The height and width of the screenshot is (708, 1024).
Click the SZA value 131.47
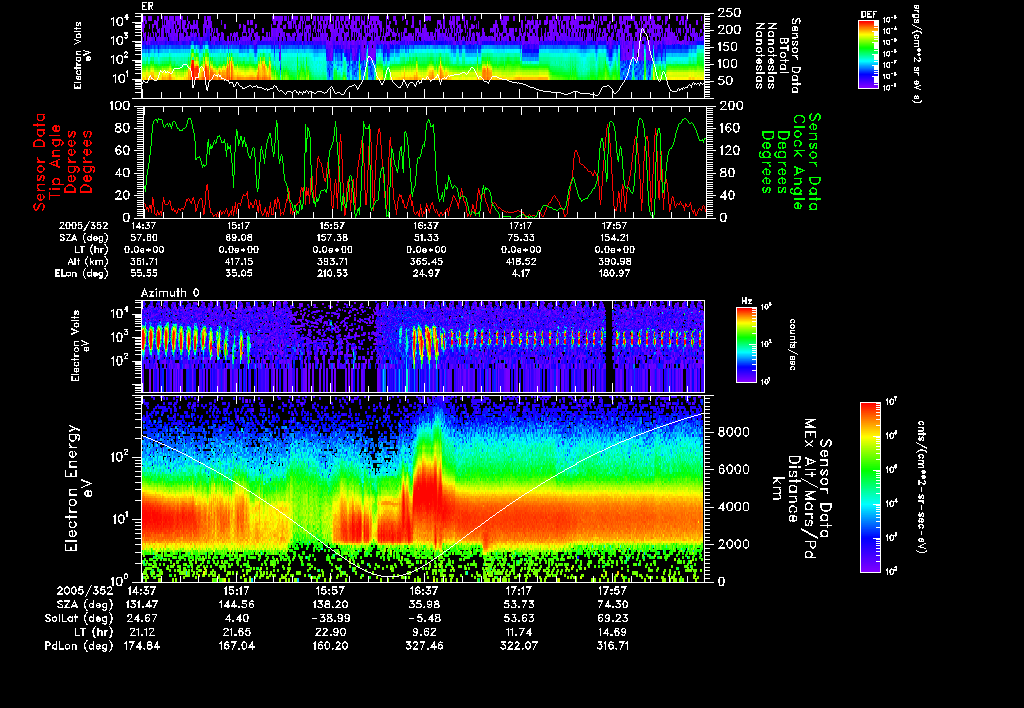(142, 604)
